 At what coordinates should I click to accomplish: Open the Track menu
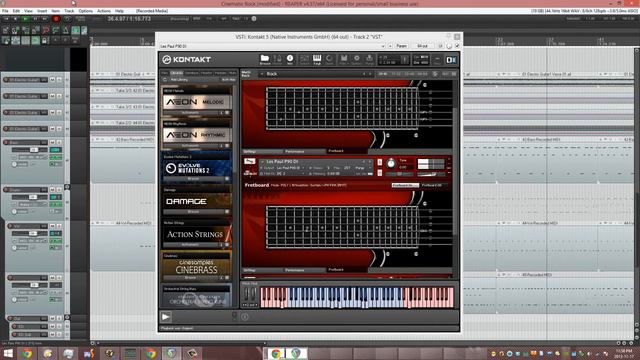[69, 11]
